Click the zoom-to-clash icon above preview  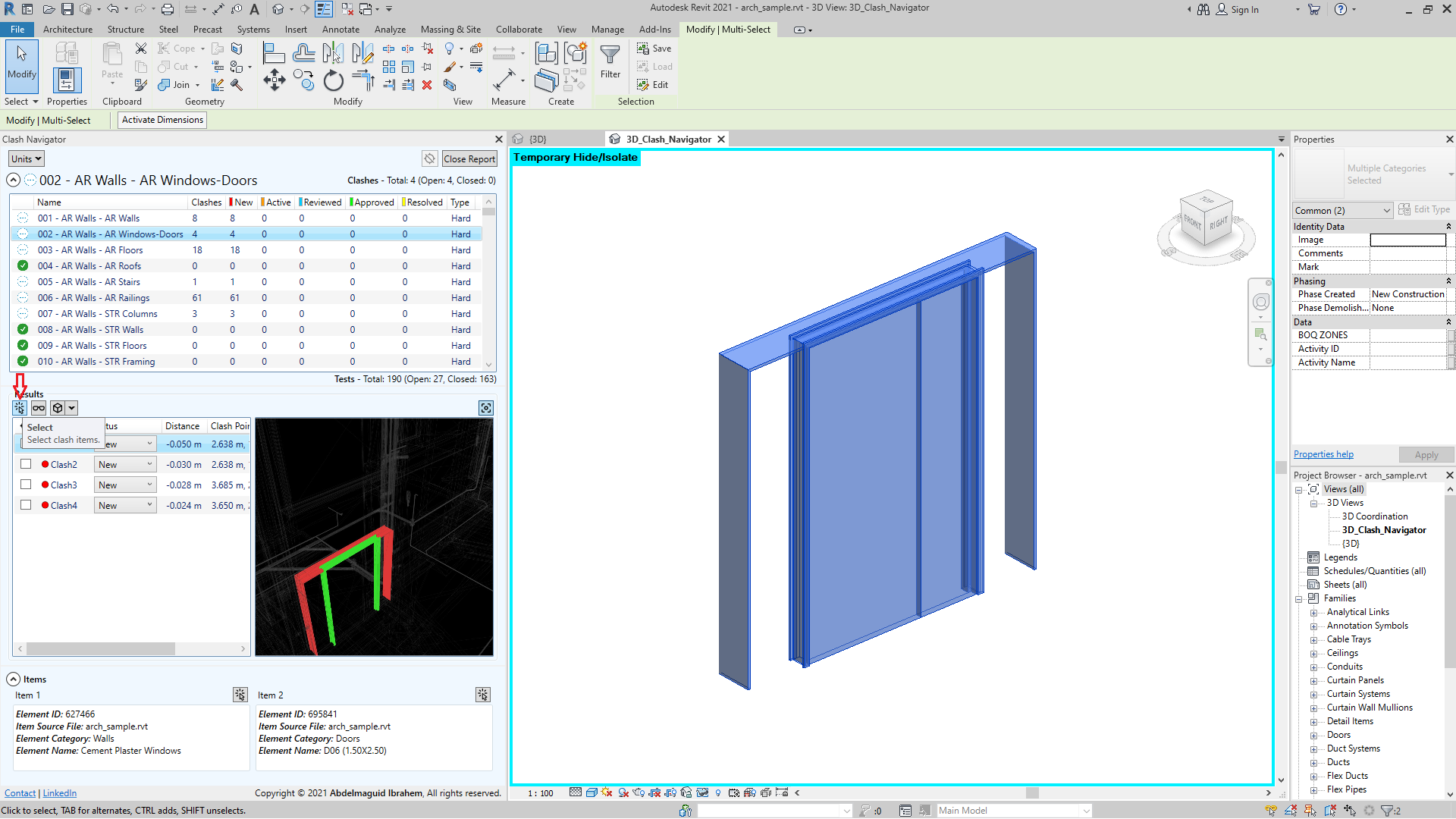tap(486, 408)
